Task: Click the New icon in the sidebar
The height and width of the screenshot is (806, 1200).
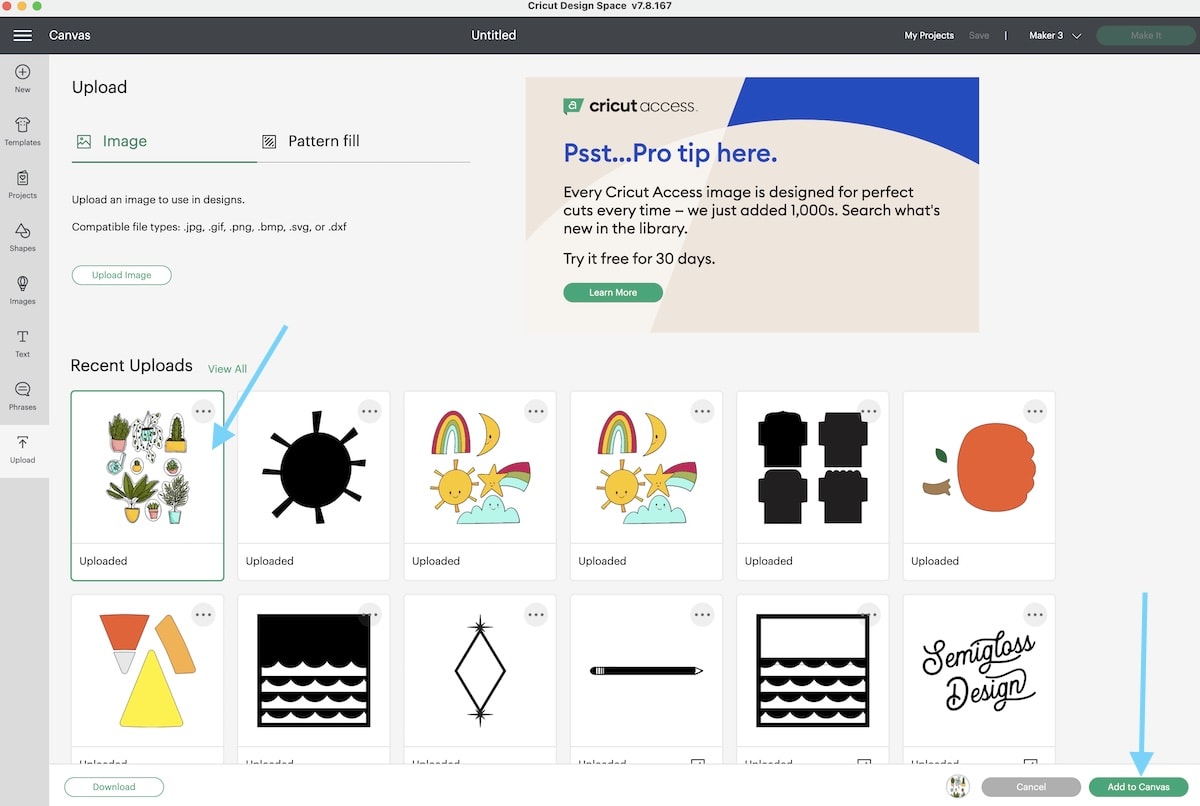Action: [22, 79]
